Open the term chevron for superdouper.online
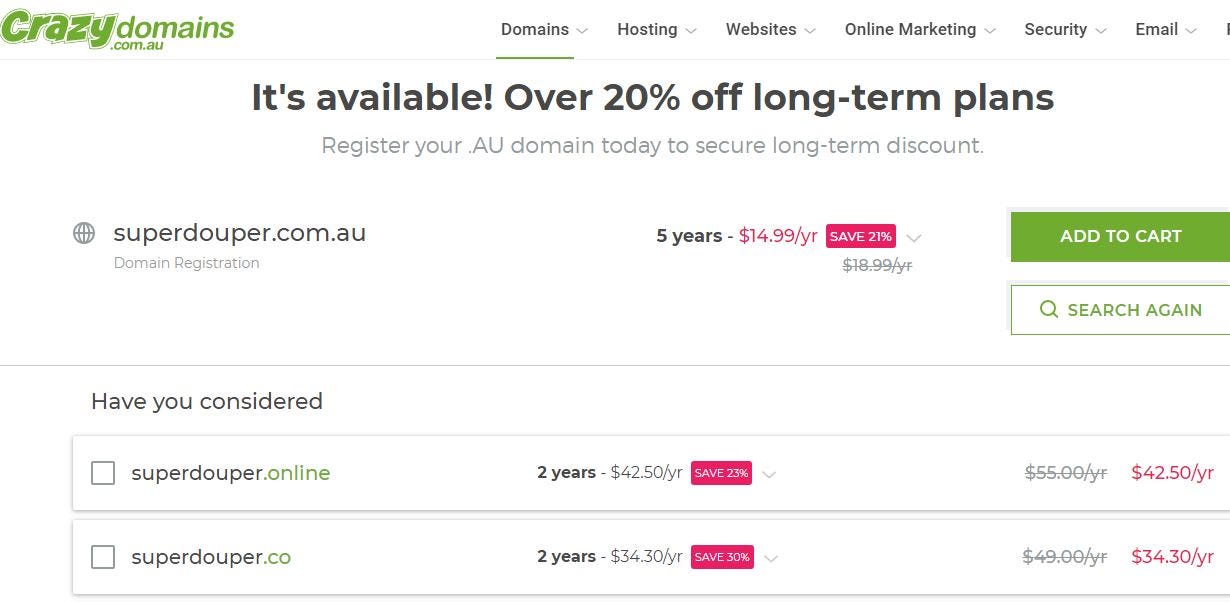This screenshot has width=1230, height=602. (769, 474)
